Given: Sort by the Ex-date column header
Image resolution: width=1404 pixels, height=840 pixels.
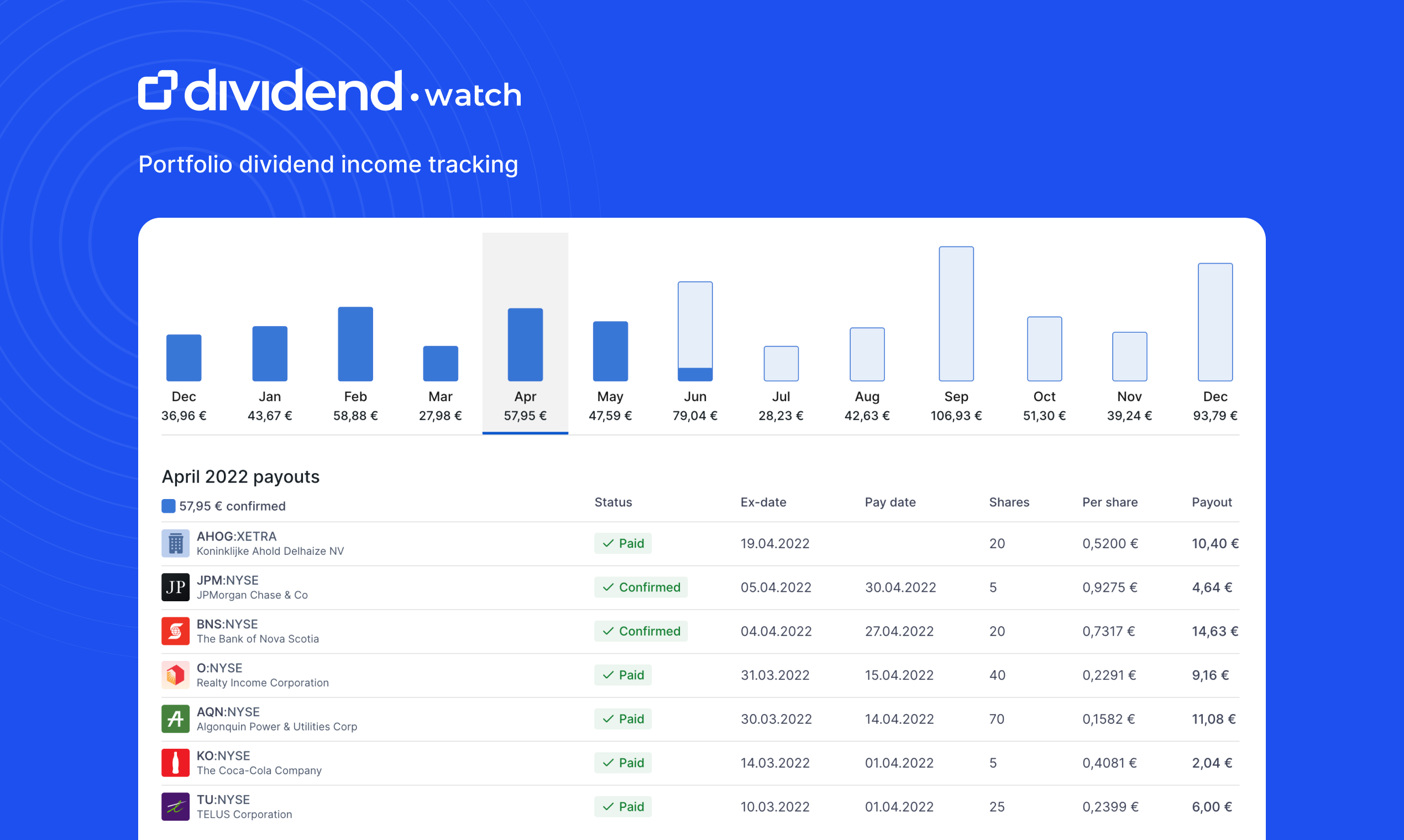Looking at the screenshot, I should click(x=764, y=503).
